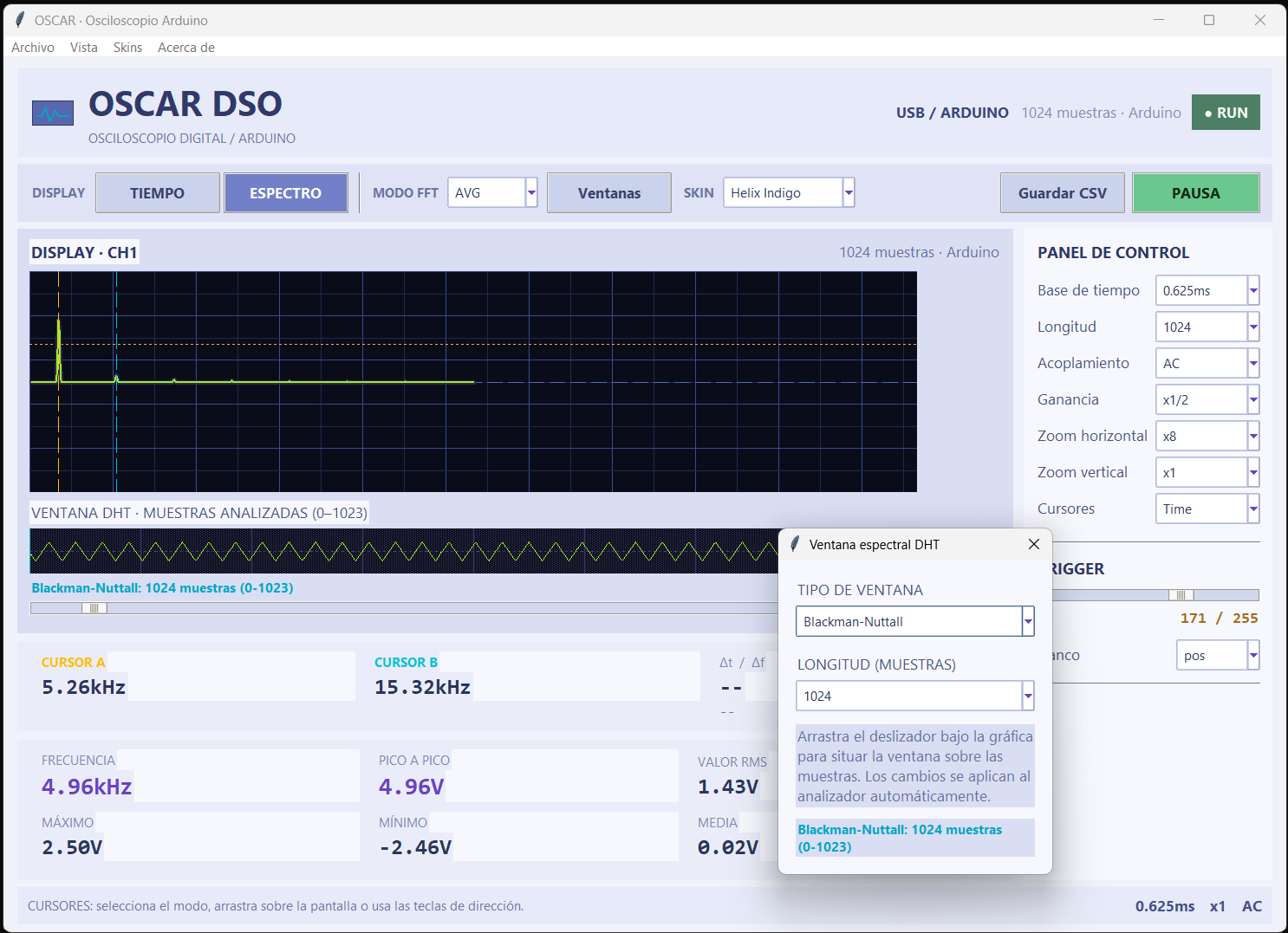Open the TIPO DE VENTANA Blackman-Nuttall dropdown
The height and width of the screenshot is (933, 1288).
coord(915,621)
